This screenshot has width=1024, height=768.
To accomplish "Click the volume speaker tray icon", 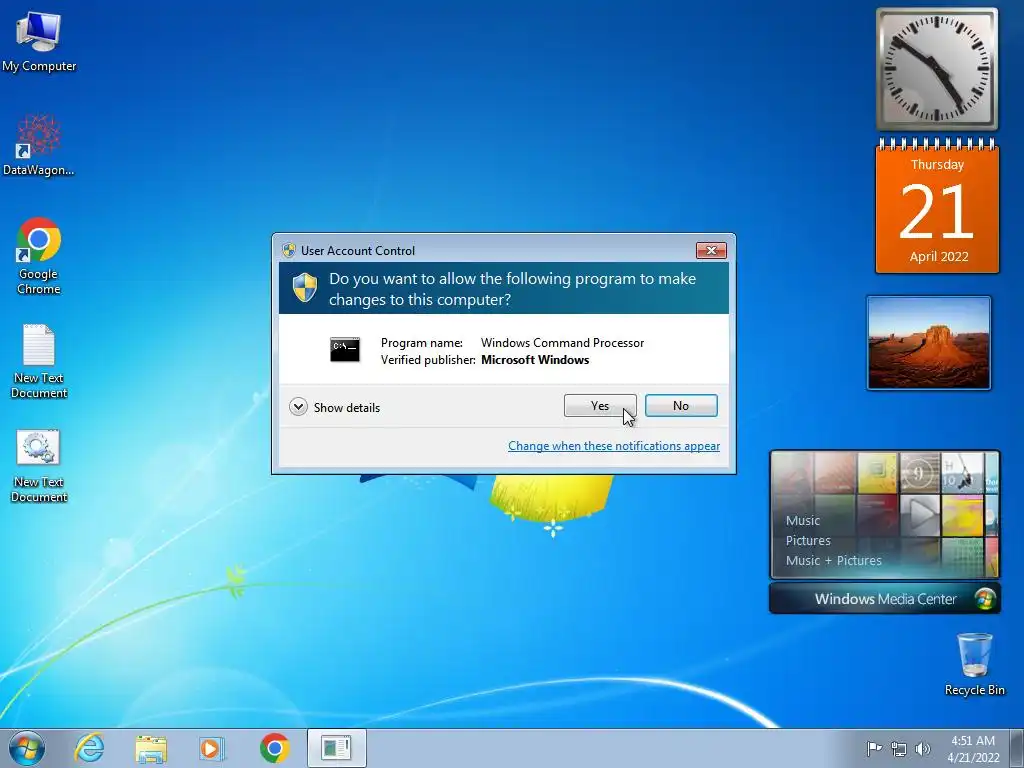I will click(x=923, y=749).
